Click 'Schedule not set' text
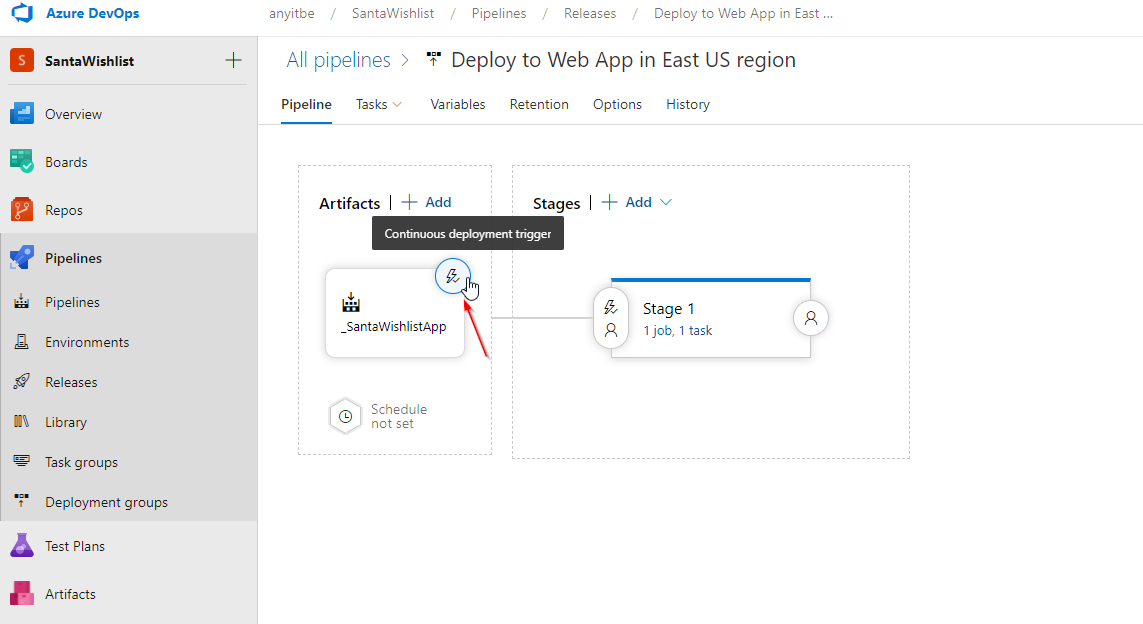Viewport: 1143px width, 624px height. click(399, 416)
